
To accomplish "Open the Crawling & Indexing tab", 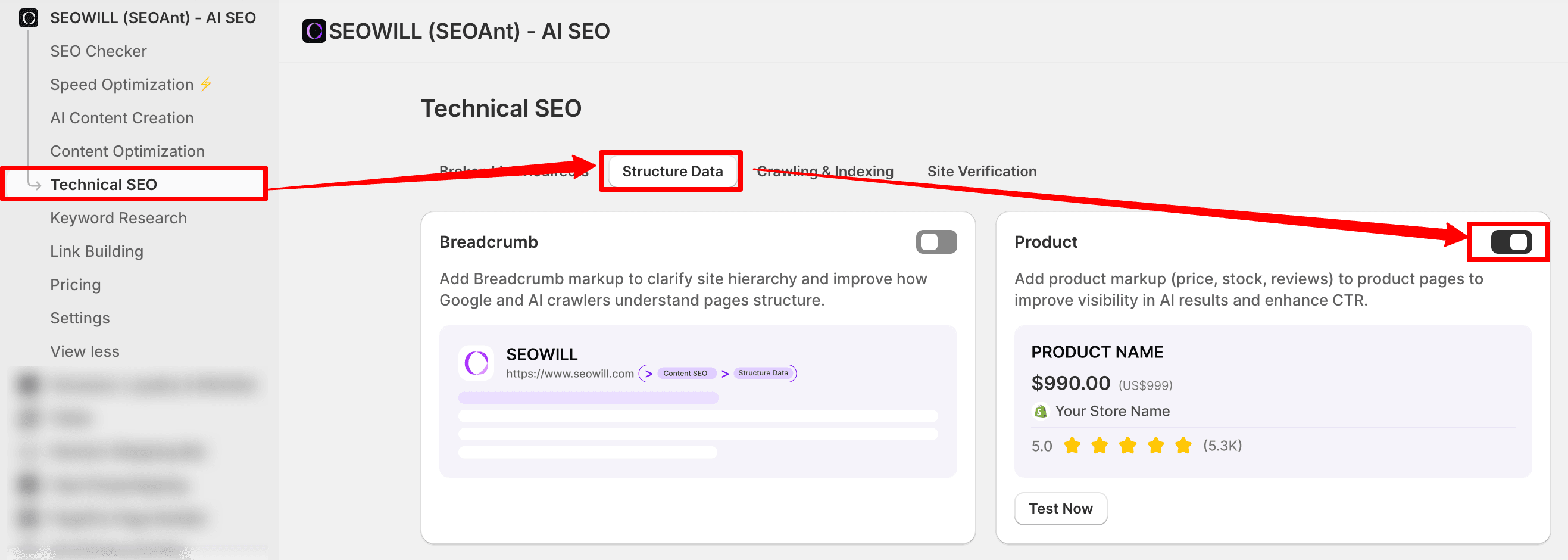I will point(825,171).
